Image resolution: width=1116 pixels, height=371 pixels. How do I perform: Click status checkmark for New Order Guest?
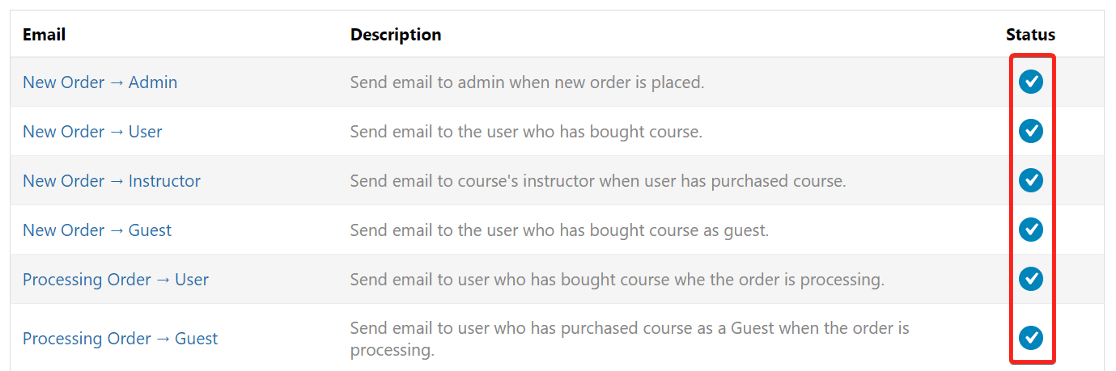tap(1030, 229)
